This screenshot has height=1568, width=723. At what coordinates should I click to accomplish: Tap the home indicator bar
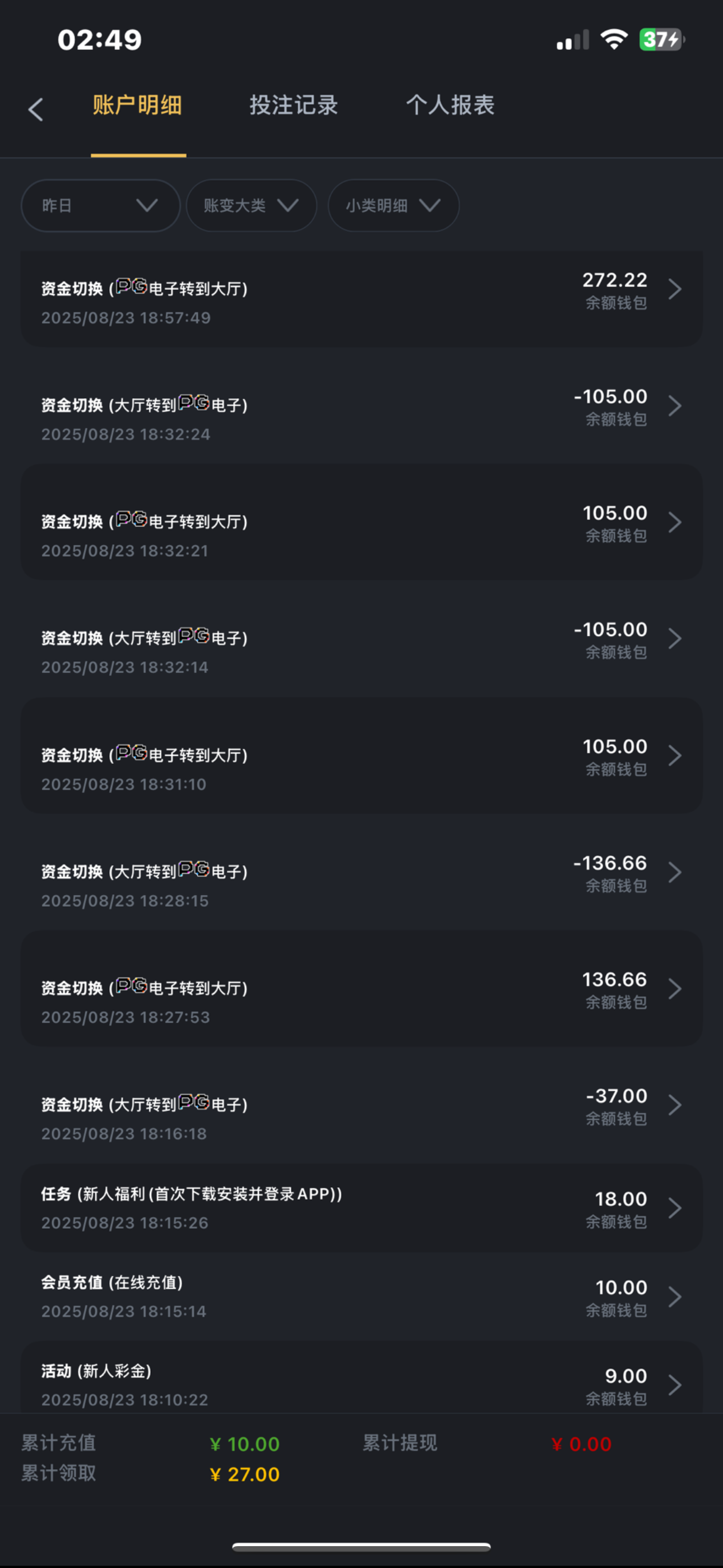pyautogui.click(x=361, y=1547)
